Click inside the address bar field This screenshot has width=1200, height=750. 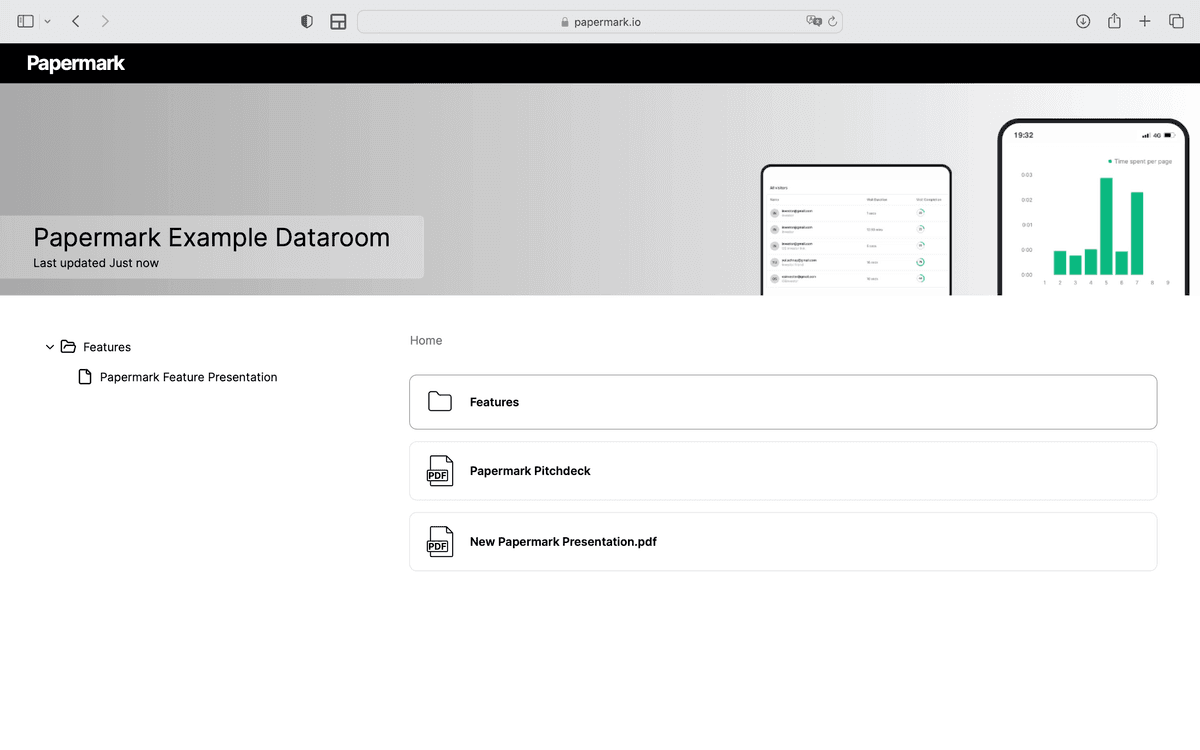pyautogui.click(x=600, y=21)
